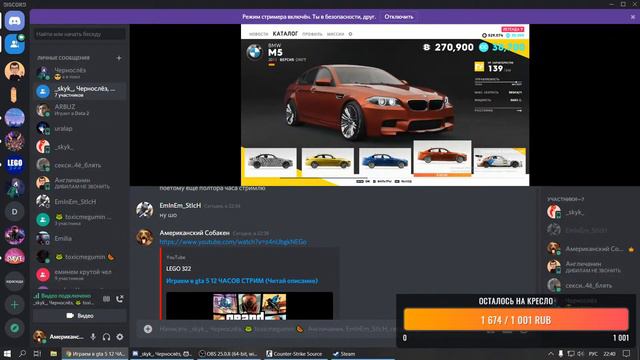Screen dimensions: 640x360
Task: Open the Explore servers compass icon
Action: [15, 328]
